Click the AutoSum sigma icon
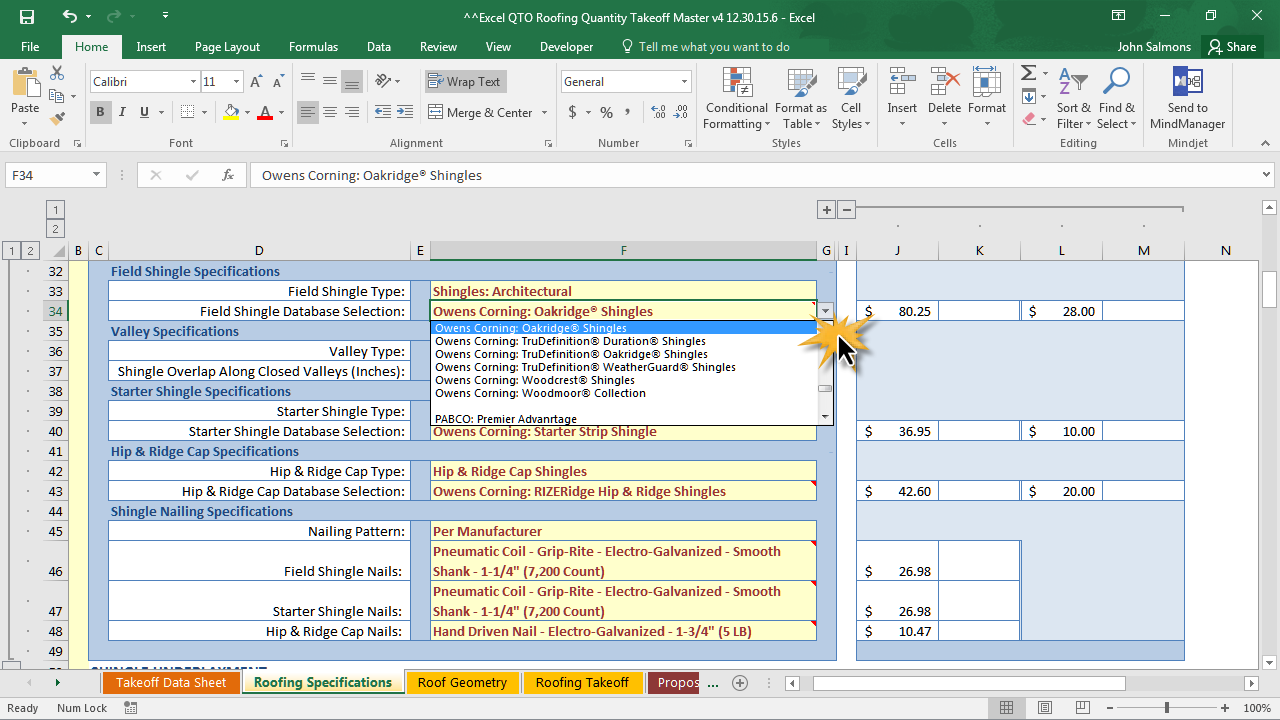 [x=1028, y=73]
